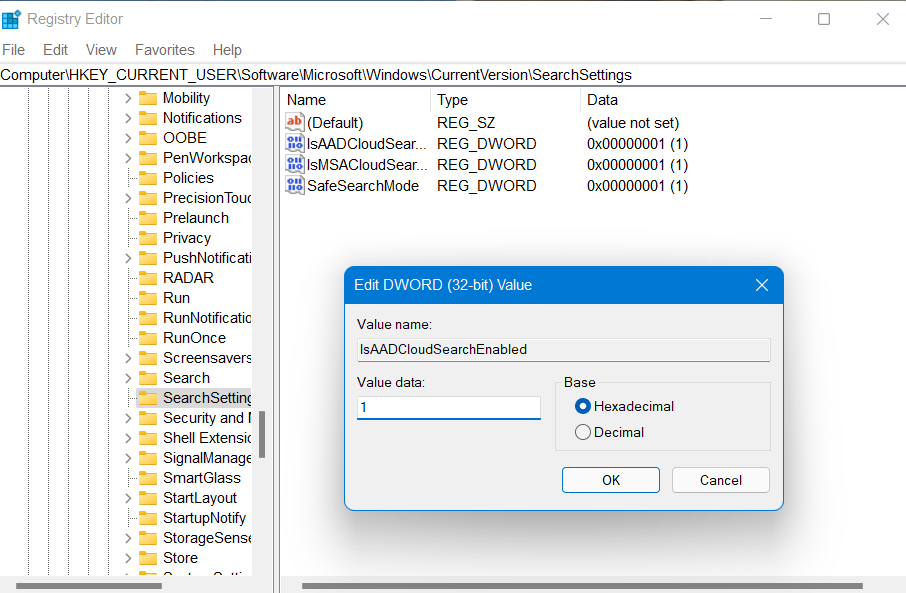The image size is (906, 593).
Task: Select the IsAADCloudSearchEnabled DWORD icon
Action: click(295, 144)
